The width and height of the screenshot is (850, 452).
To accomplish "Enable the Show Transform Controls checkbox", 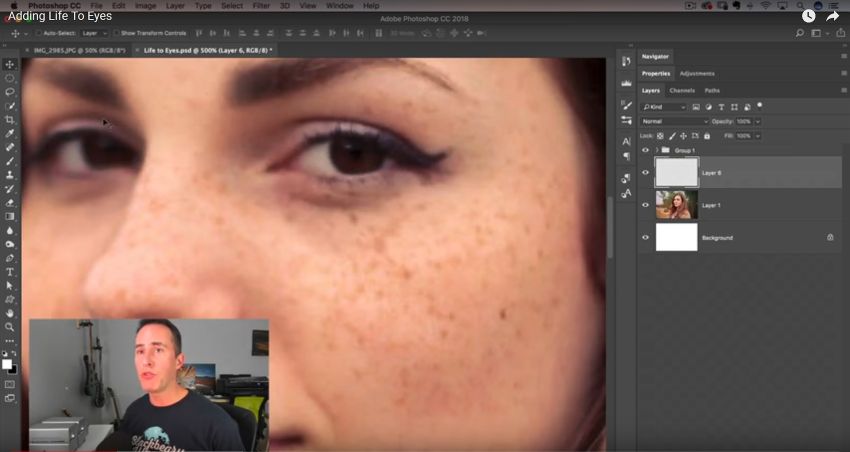I will coord(116,33).
